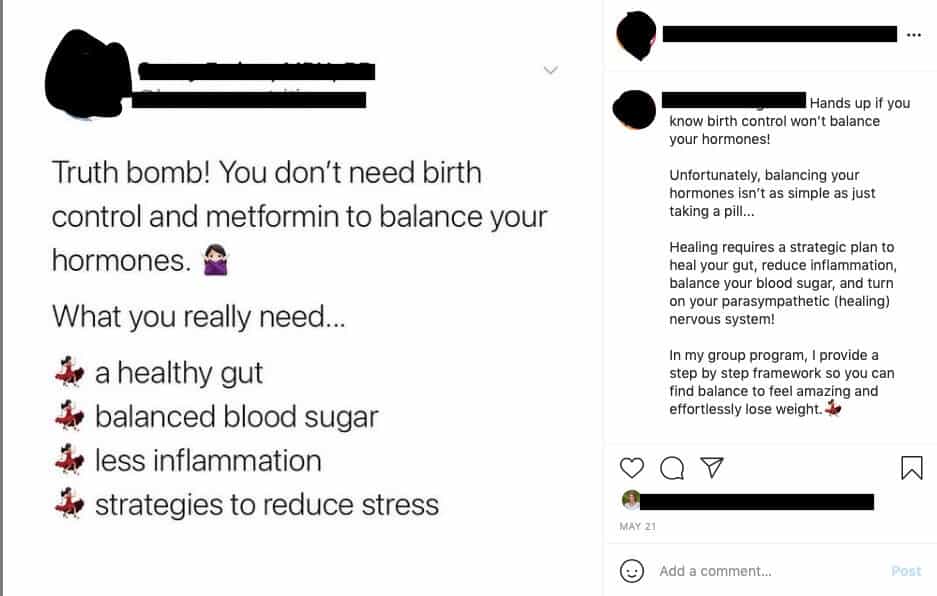Expand the tweet's chevron dropdown arrow
This screenshot has height=596, width=937.
point(550,70)
